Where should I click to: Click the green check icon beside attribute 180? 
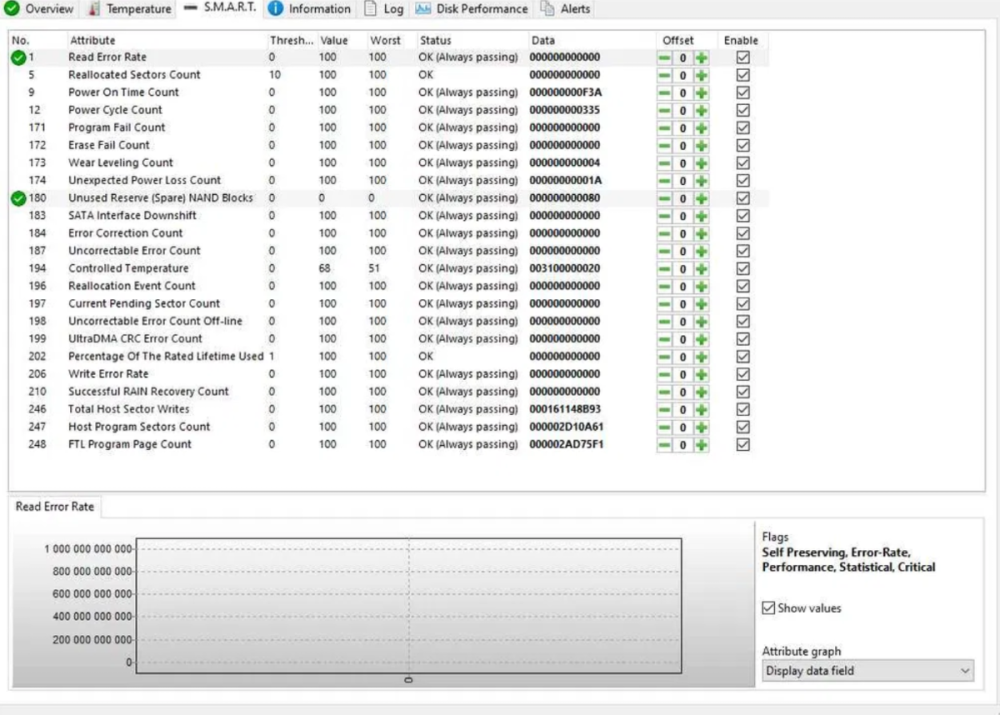point(18,199)
